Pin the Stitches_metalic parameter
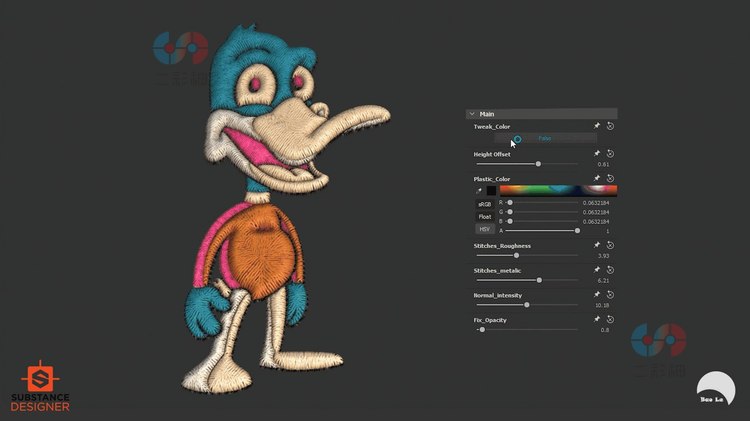The width and height of the screenshot is (750, 421). [x=596, y=270]
